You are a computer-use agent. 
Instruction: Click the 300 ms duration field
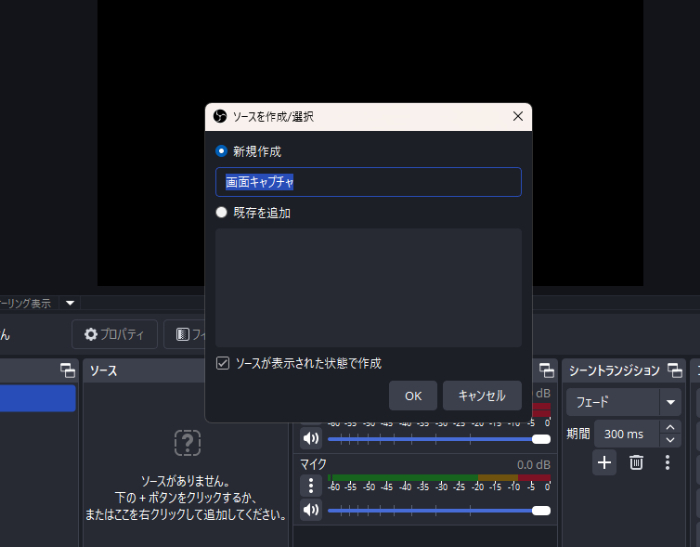pyautogui.click(x=626, y=434)
